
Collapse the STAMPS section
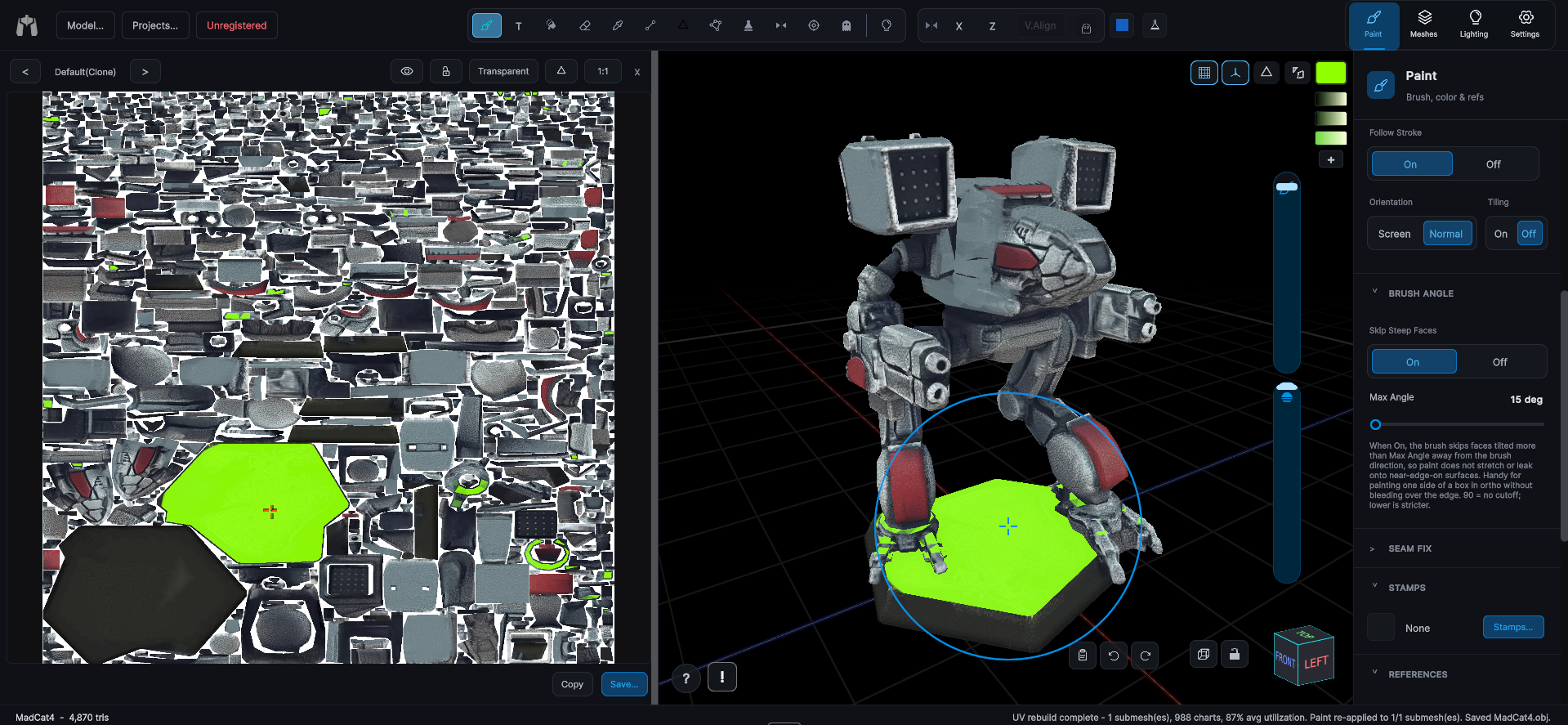click(x=1407, y=588)
